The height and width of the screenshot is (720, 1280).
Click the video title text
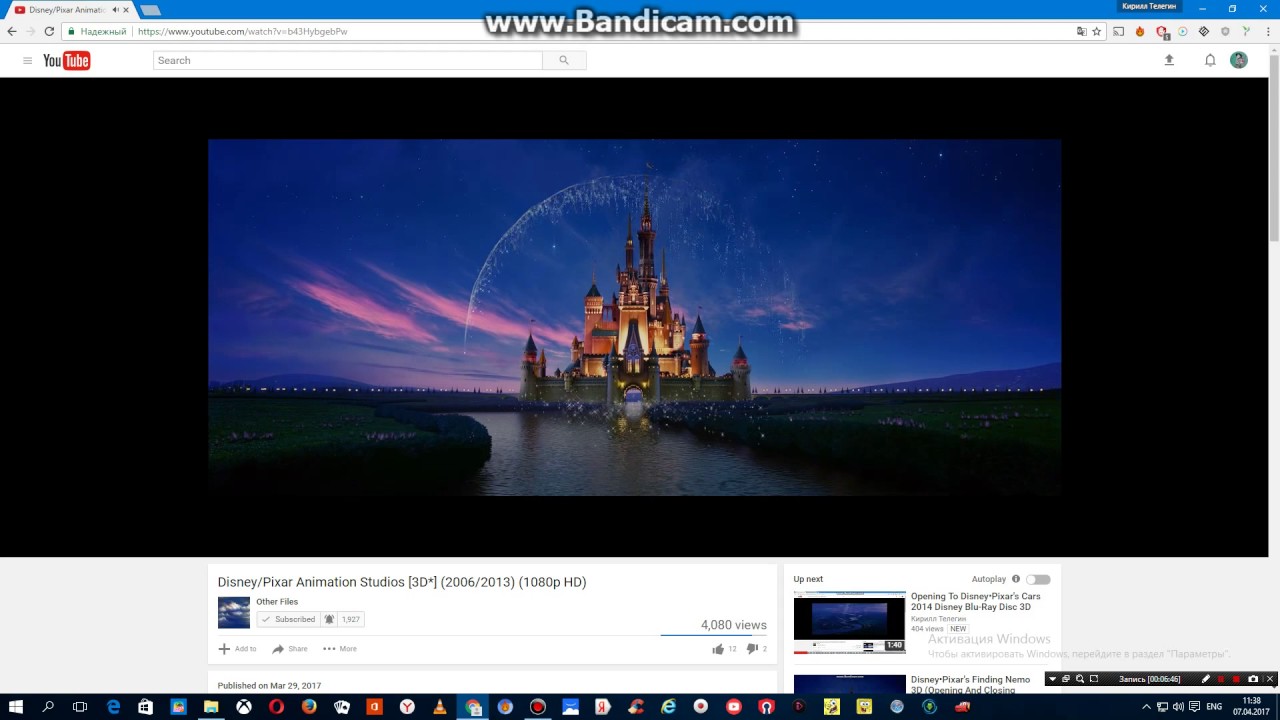tap(402, 582)
